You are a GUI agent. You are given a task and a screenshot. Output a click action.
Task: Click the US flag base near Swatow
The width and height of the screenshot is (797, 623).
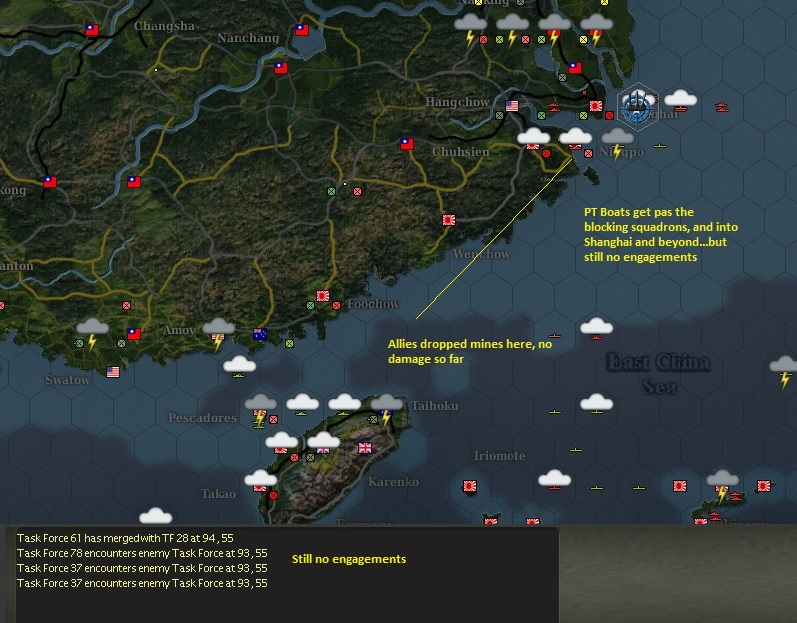pyautogui.click(x=113, y=372)
